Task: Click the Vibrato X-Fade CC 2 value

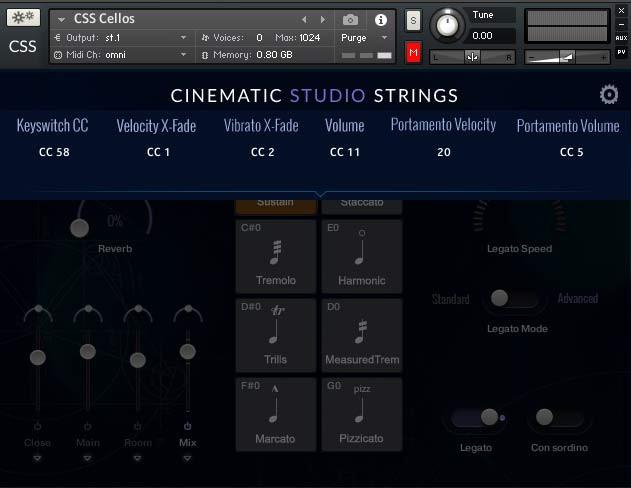Action: coord(262,153)
